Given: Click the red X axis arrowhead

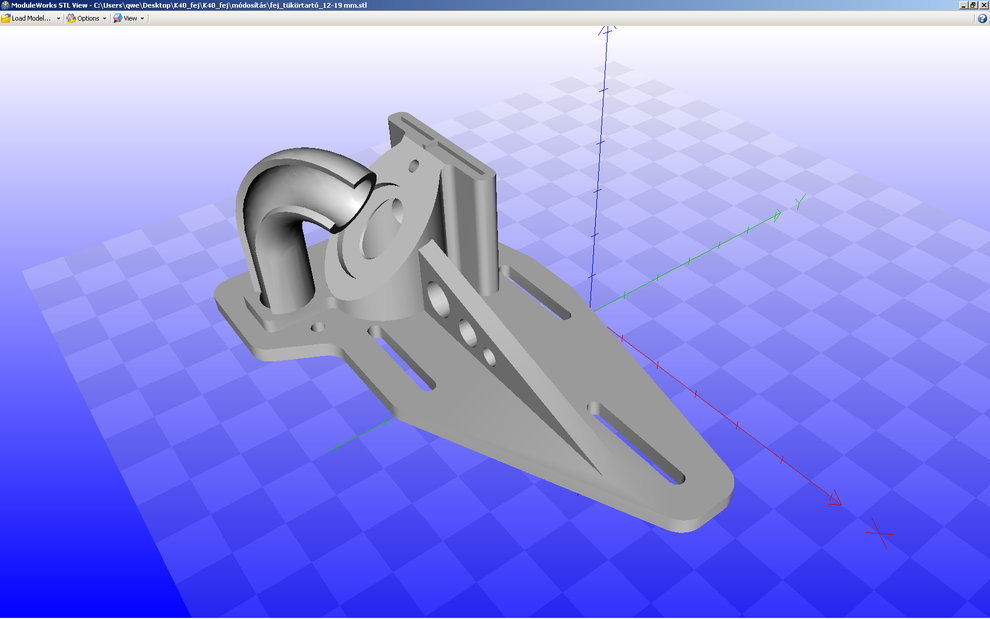Looking at the screenshot, I should pos(832,499).
